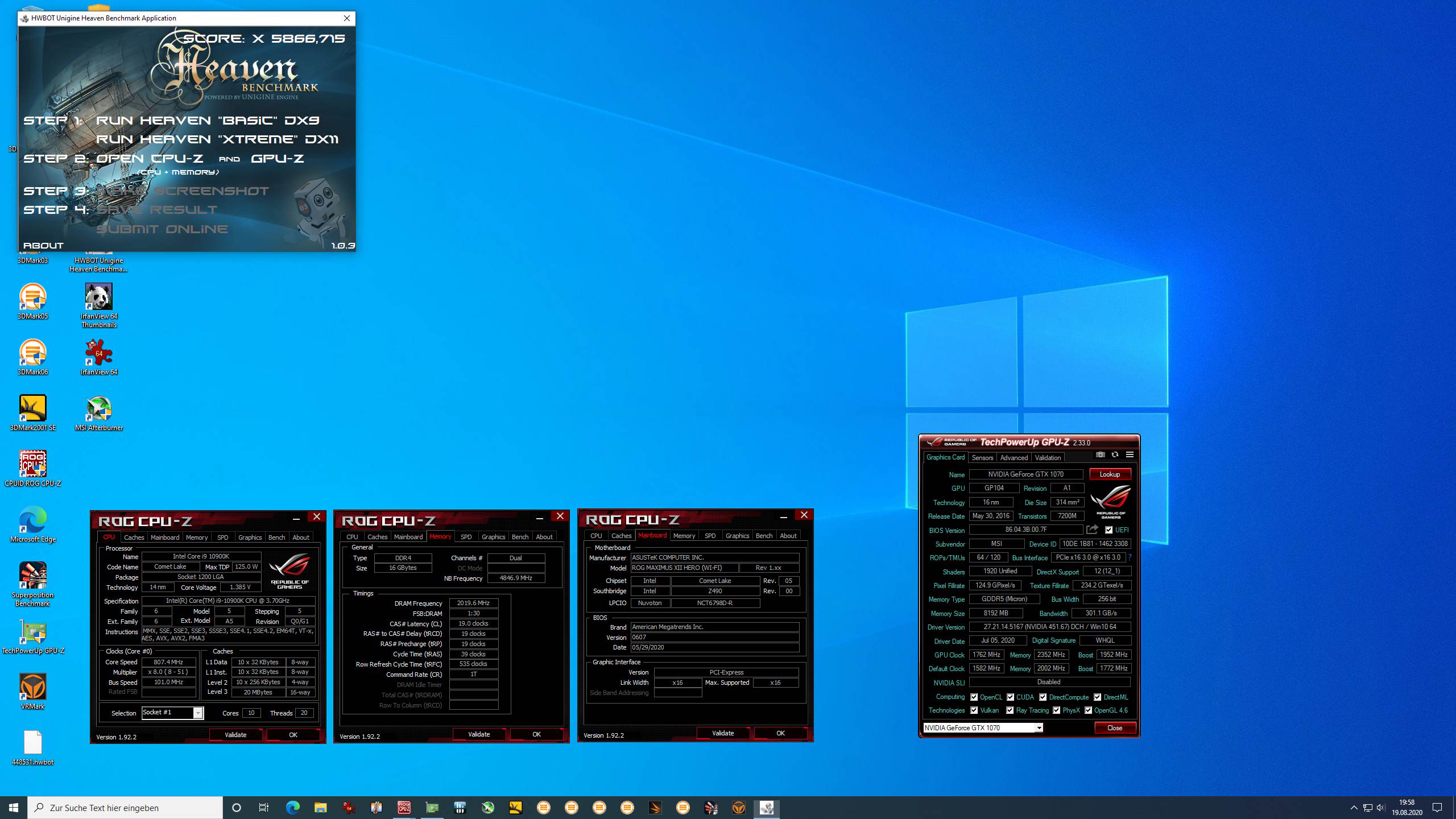Toggle the PhysX checkbox

point(1056,710)
